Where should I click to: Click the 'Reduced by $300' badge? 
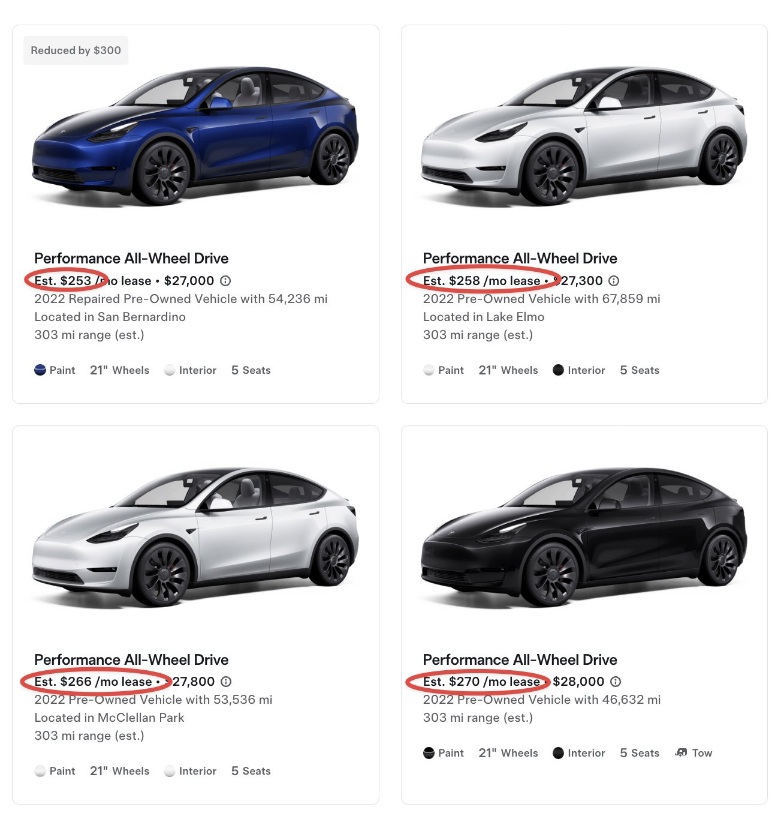[76, 50]
